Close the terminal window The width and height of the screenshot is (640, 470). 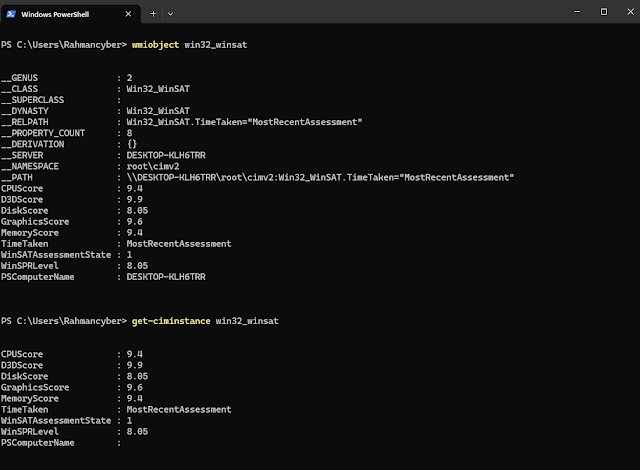pos(630,12)
